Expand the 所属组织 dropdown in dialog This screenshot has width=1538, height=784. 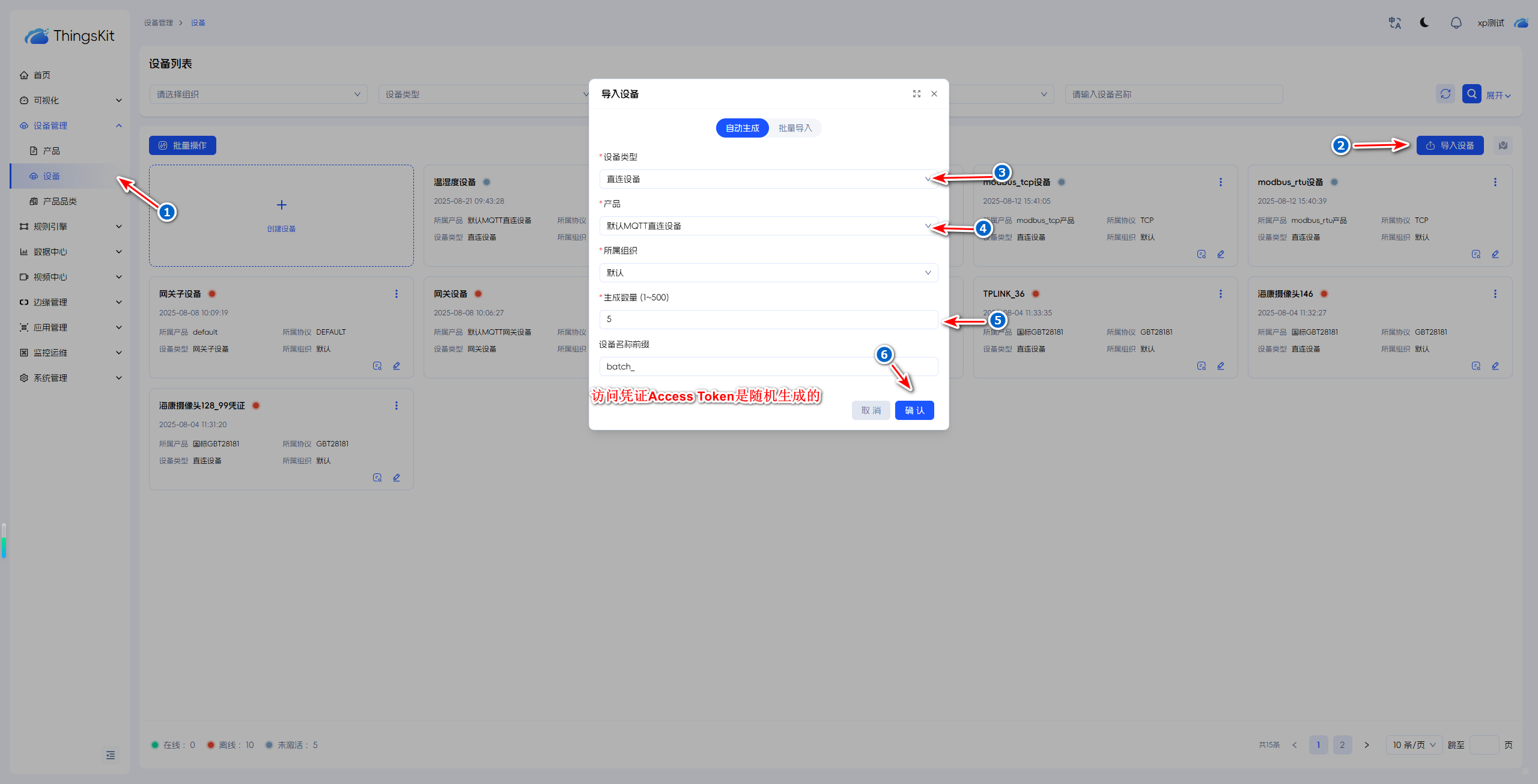click(768, 273)
